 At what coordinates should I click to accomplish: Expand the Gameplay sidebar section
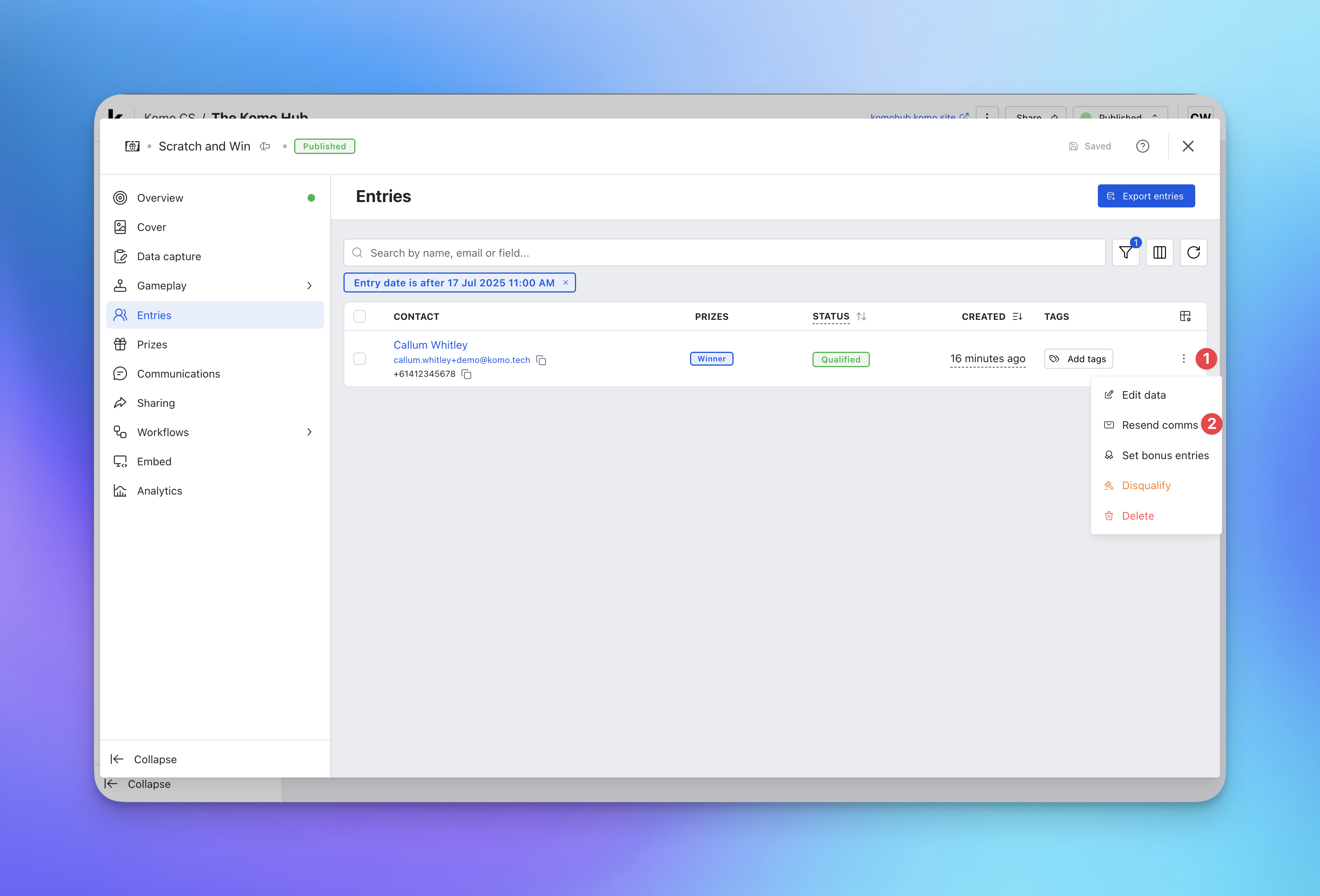click(310, 286)
